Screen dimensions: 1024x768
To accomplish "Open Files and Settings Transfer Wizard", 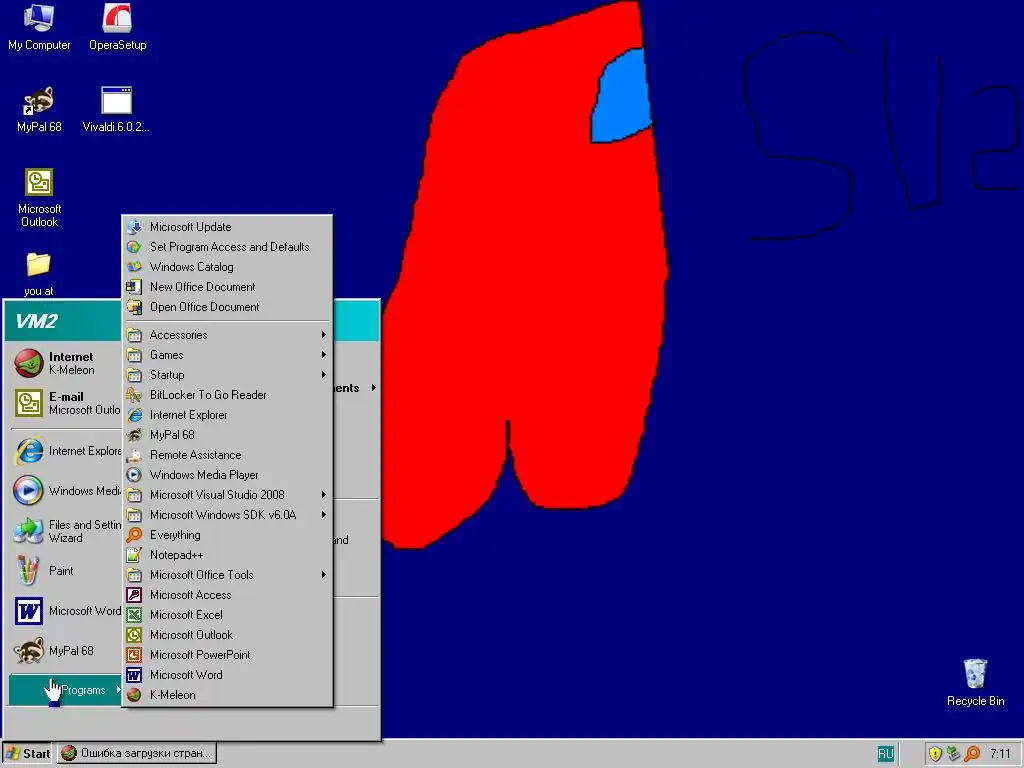I will (x=65, y=531).
